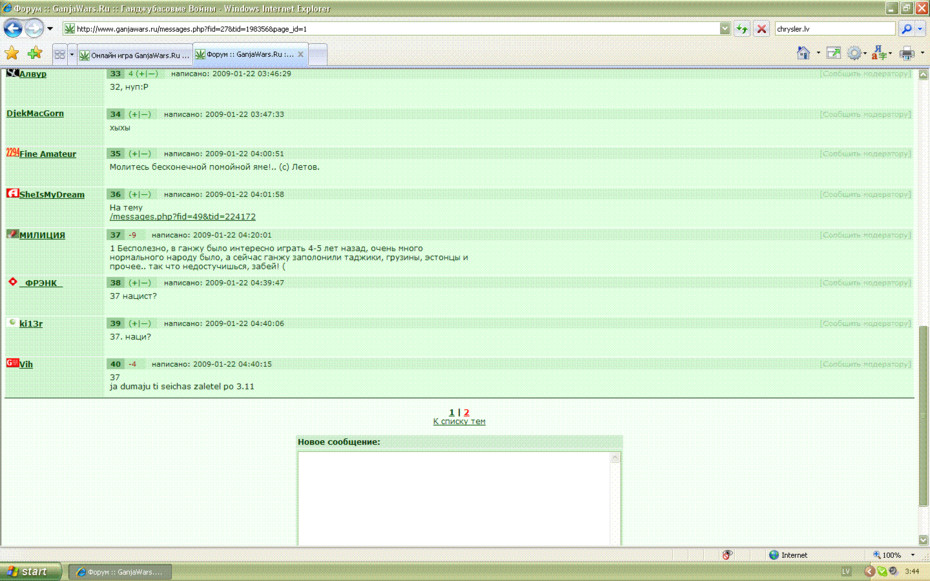Vote (+|−) on message 39
The height and width of the screenshot is (581, 930).
pyautogui.click(x=140, y=323)
